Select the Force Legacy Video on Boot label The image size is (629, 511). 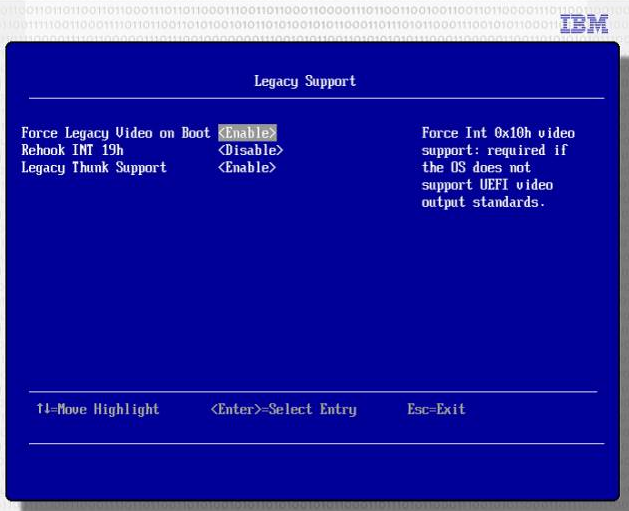116,133
